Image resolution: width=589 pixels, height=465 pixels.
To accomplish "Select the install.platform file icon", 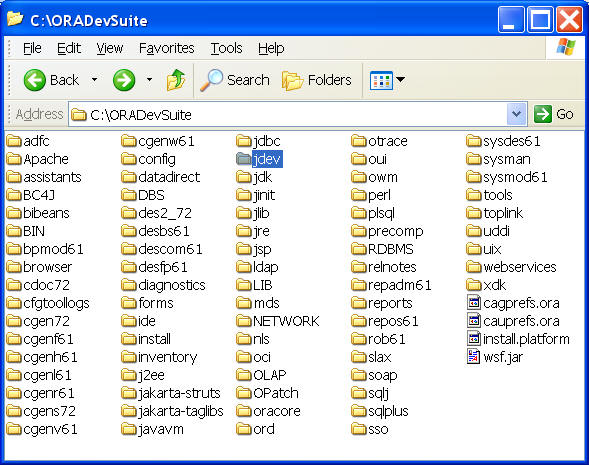I will click(x=474, y=339).
